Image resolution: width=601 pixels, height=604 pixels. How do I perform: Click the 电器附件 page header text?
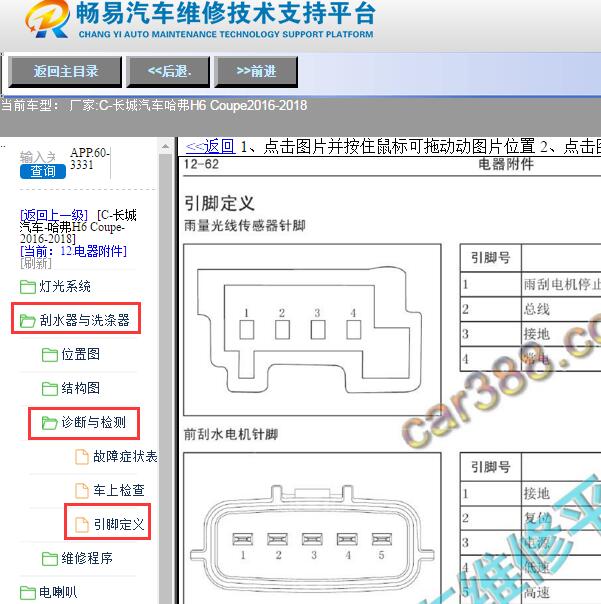click(x=505, y=164)
